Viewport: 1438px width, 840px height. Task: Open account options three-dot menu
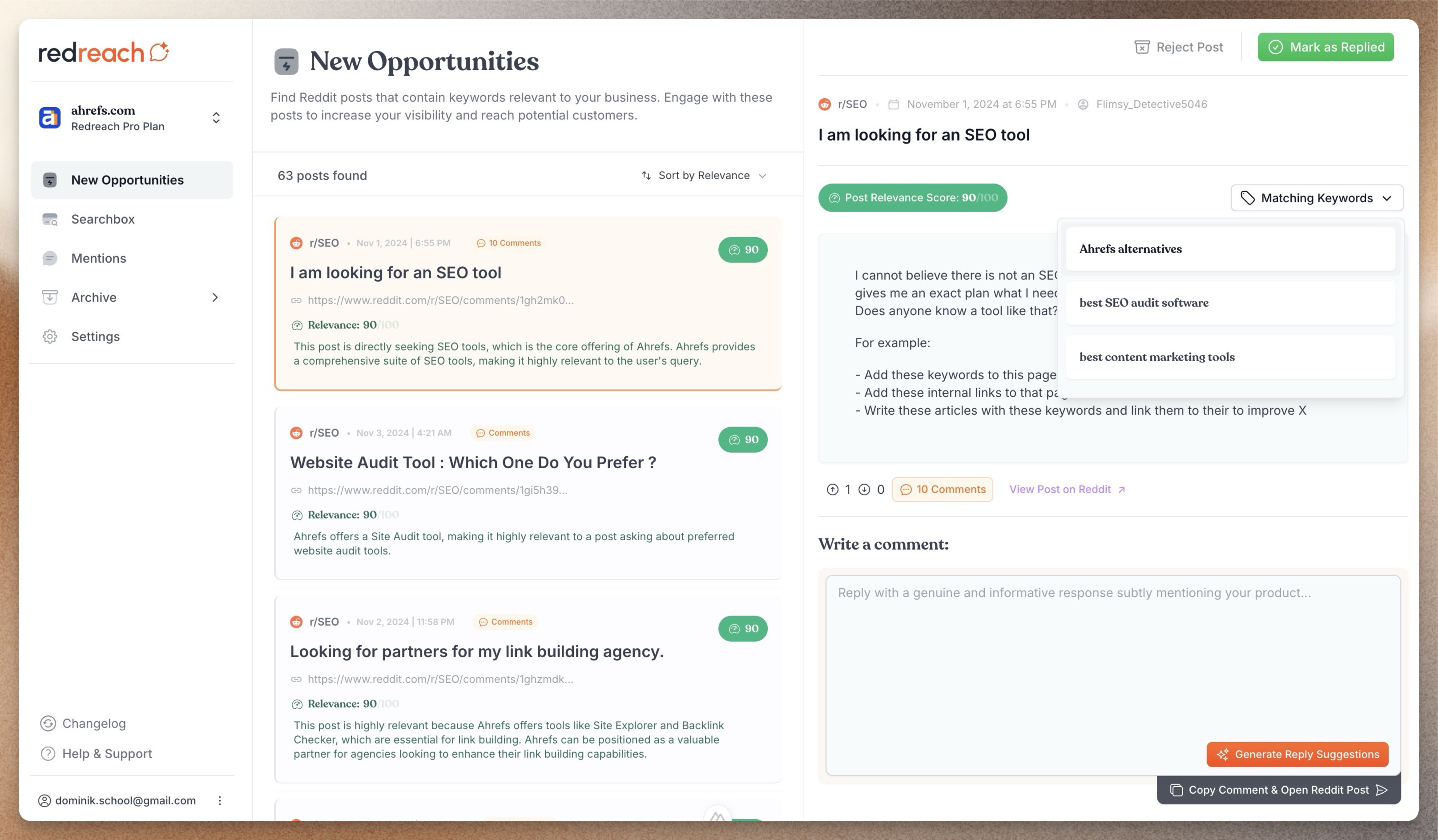(x=220, y=800)
